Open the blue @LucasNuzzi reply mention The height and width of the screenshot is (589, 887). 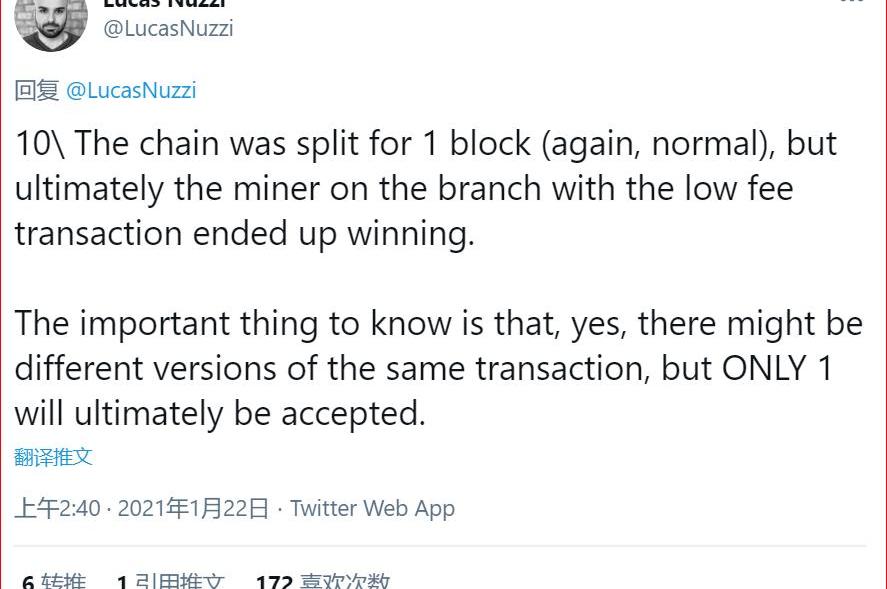(131, 91)
